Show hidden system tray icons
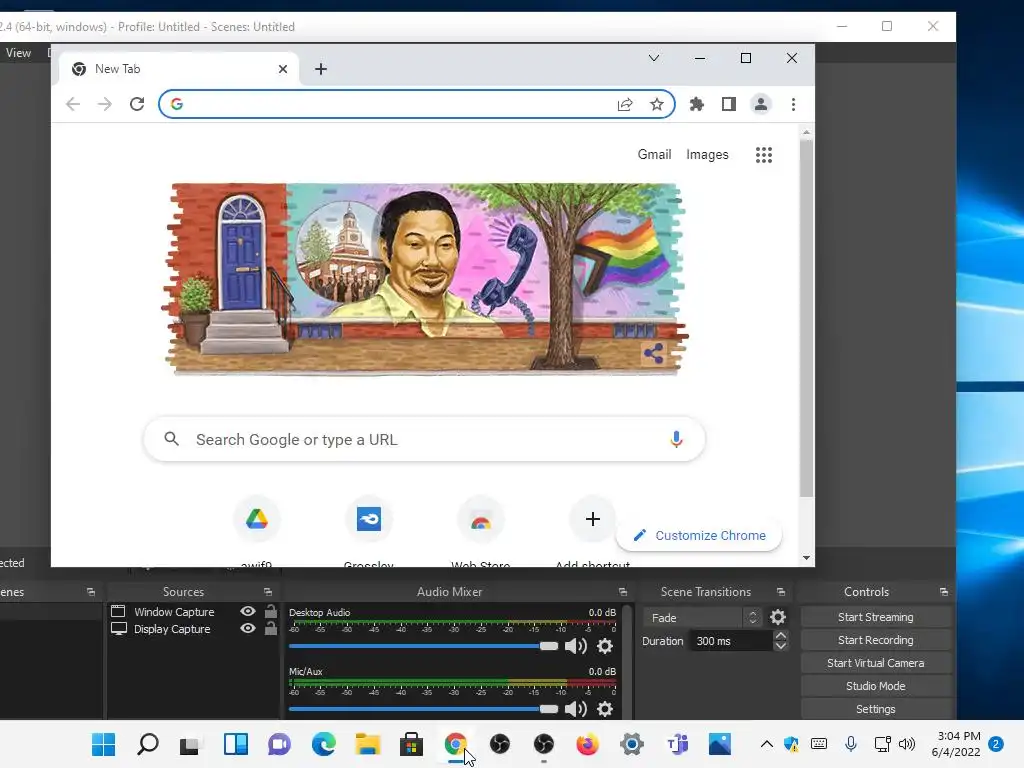This screenshot has height=768, width=1024. [767, 744]
